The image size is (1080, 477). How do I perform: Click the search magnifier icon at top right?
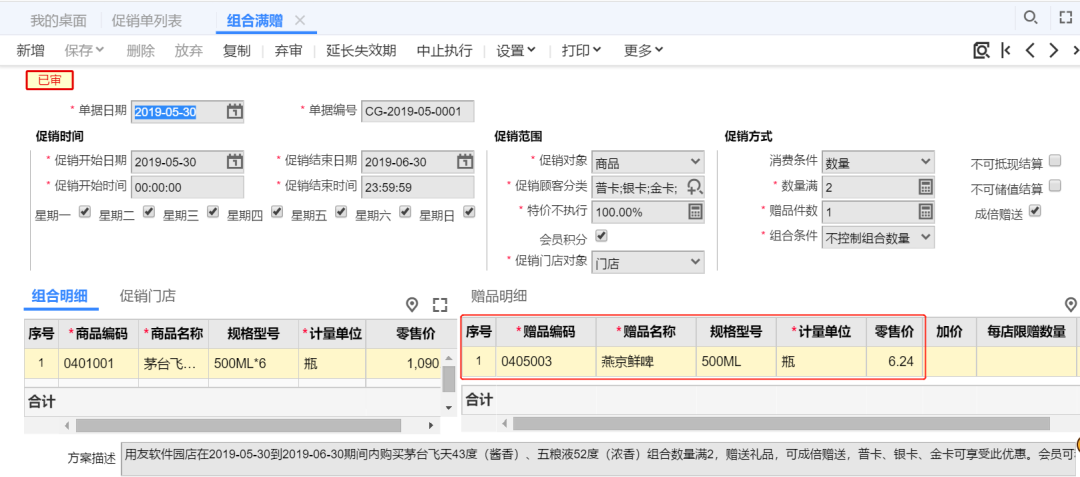(x=1030, y=18)
